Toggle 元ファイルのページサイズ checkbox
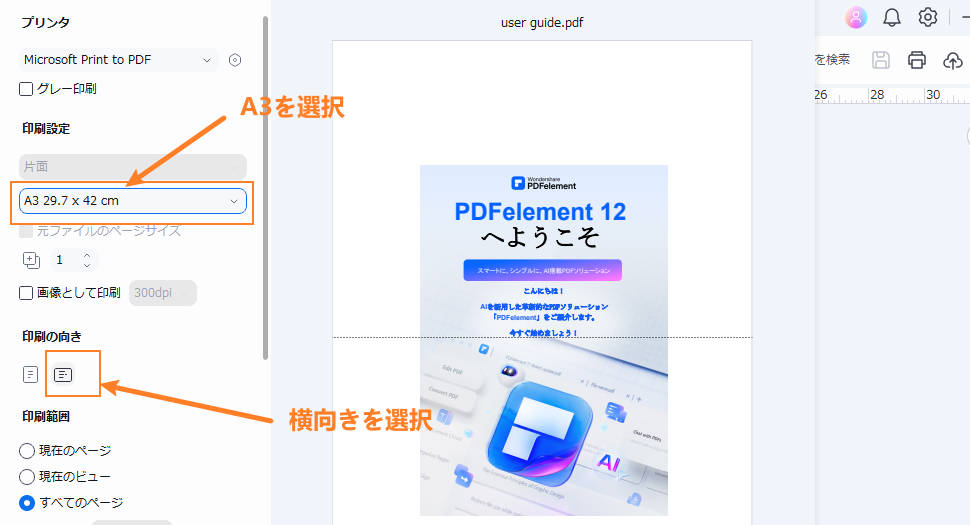The image size is (970, 525). [26, 231]
